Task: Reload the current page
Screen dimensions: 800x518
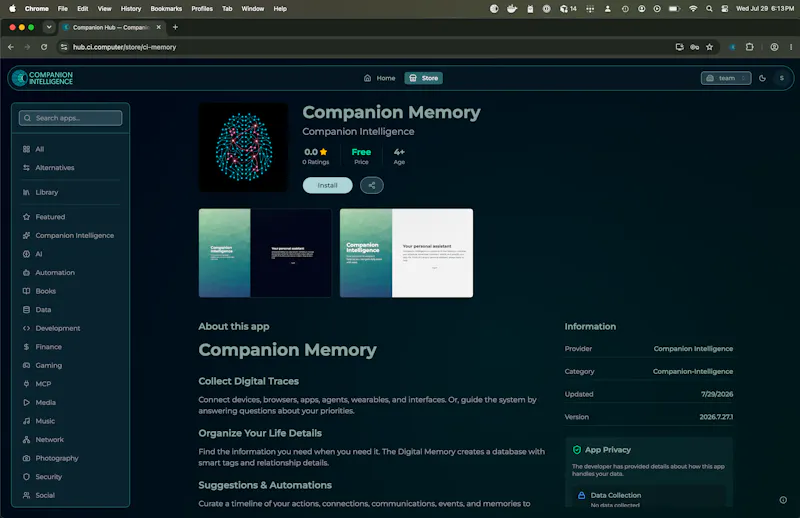Action: (x=44, y=47)
